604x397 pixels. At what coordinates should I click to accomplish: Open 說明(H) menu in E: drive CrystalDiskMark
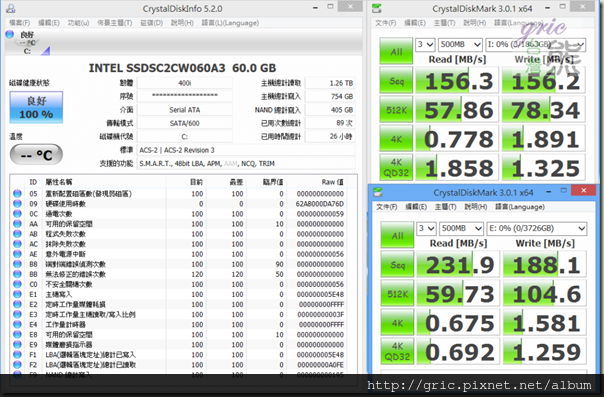coord(476,207)
